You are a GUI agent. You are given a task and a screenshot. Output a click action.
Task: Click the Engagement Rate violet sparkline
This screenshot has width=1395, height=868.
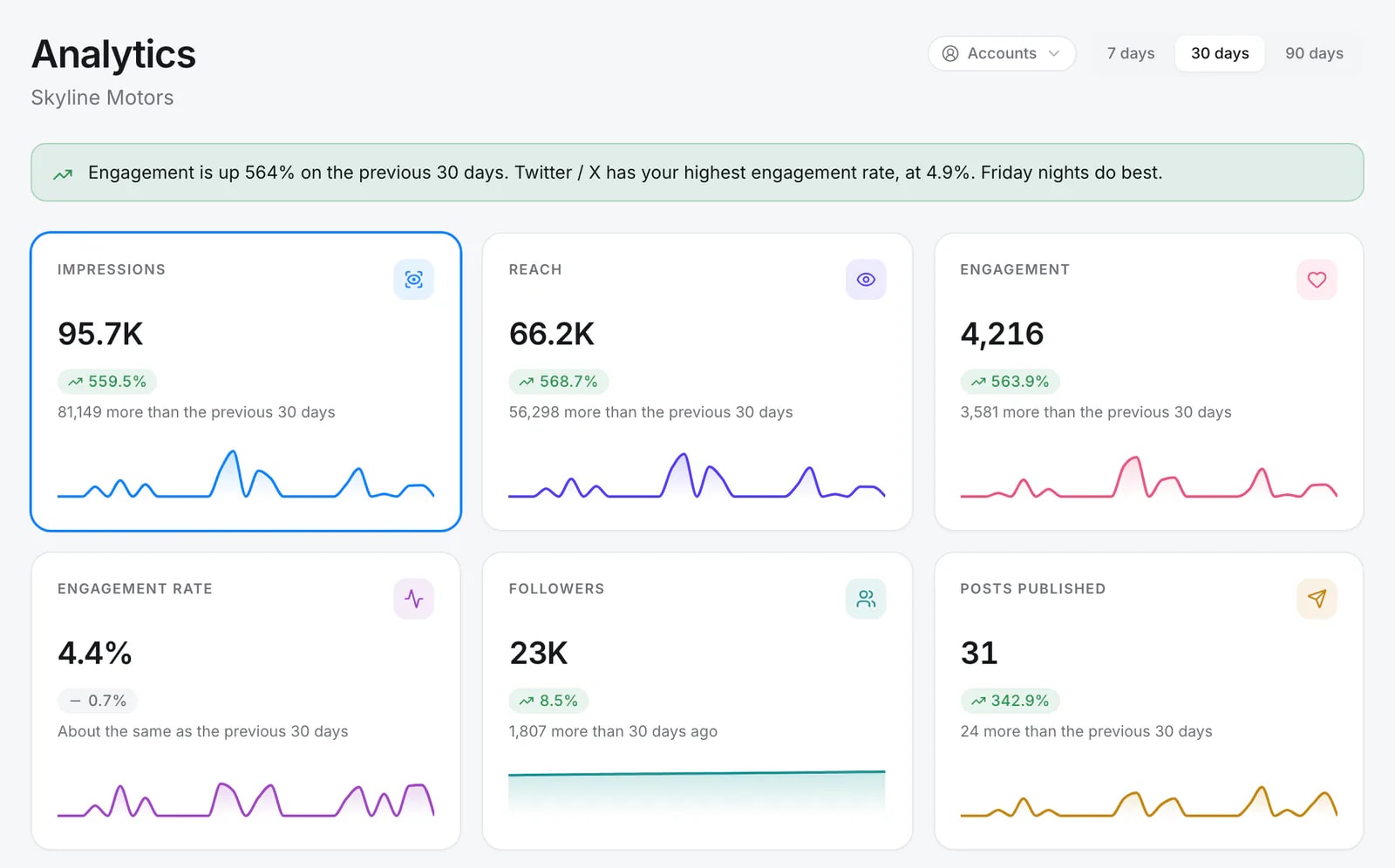click(x=246, y=798)
